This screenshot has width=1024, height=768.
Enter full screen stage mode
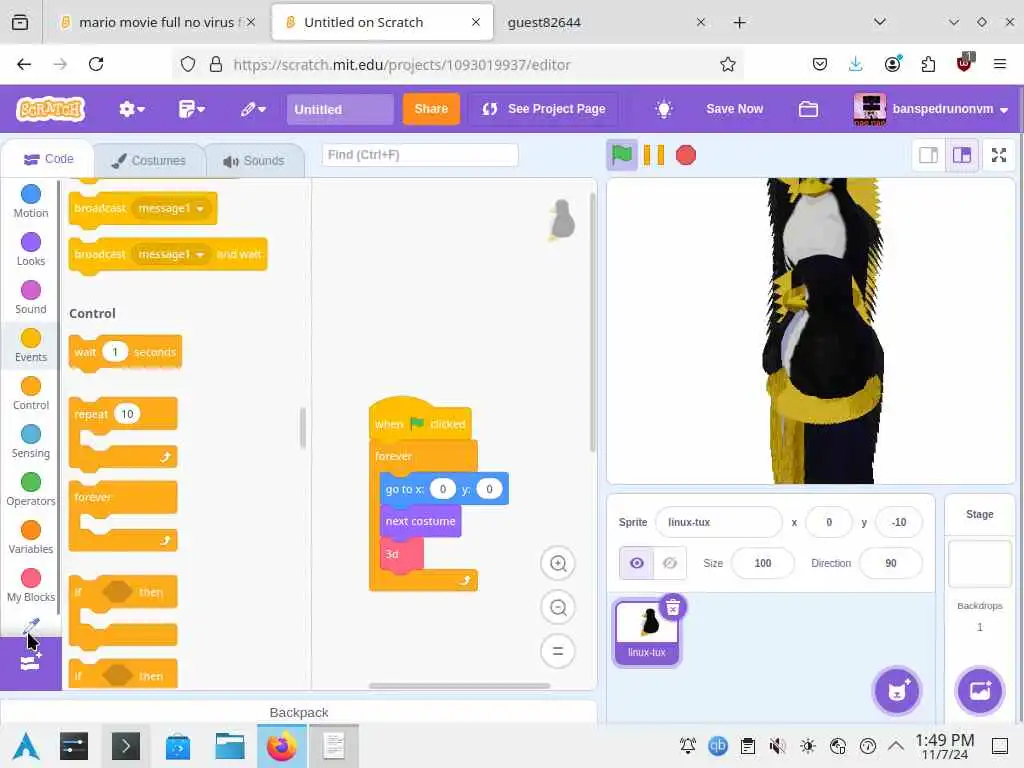[999, 155]
